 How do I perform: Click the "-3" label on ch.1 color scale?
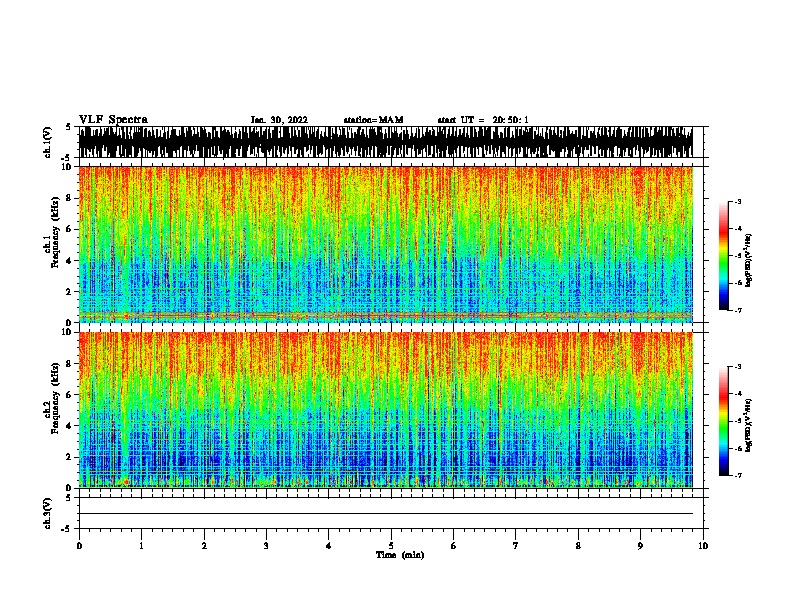[x=738, y=202]
